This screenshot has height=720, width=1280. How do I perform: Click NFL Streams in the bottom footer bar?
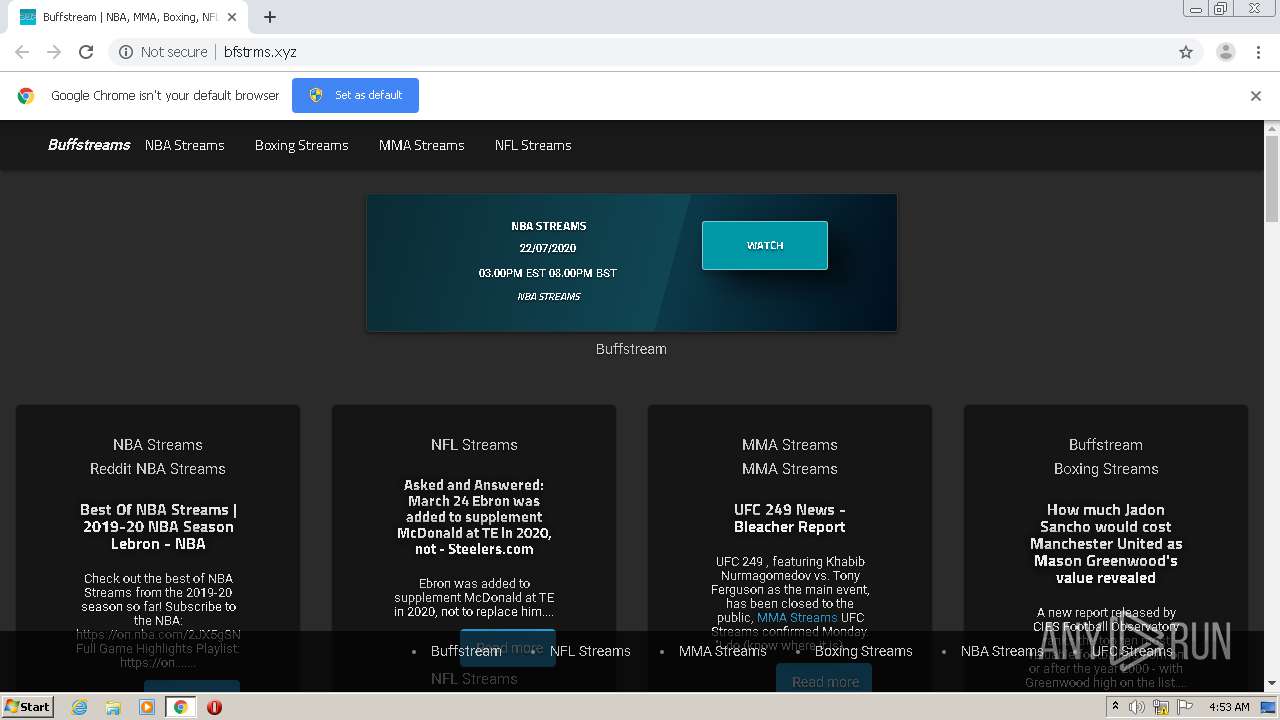[590, 651]
